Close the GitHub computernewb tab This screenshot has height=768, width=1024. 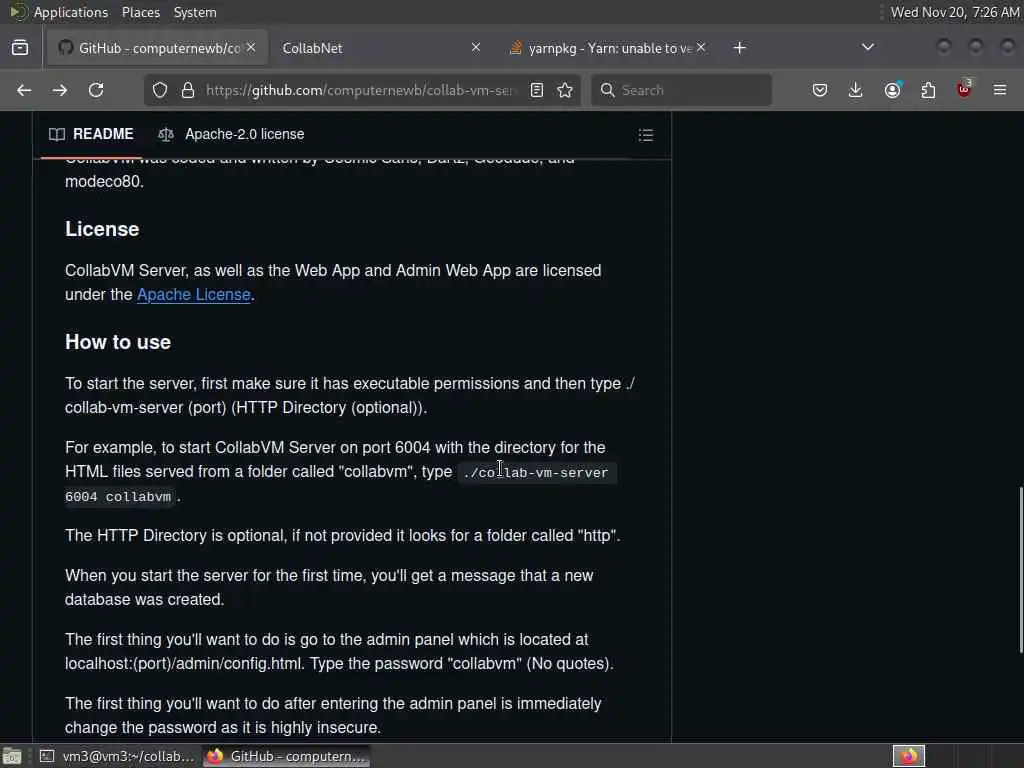(x=251, y=48)
